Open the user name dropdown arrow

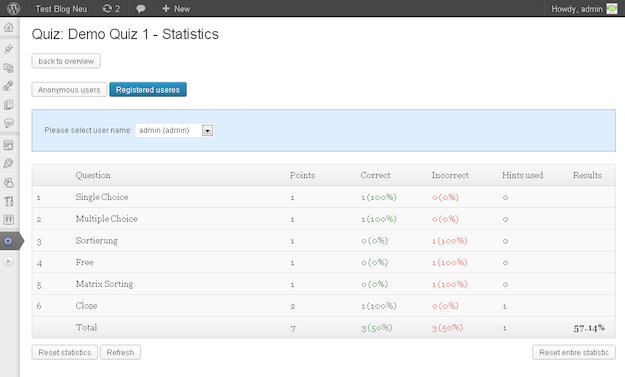click(x=207, y=130)
